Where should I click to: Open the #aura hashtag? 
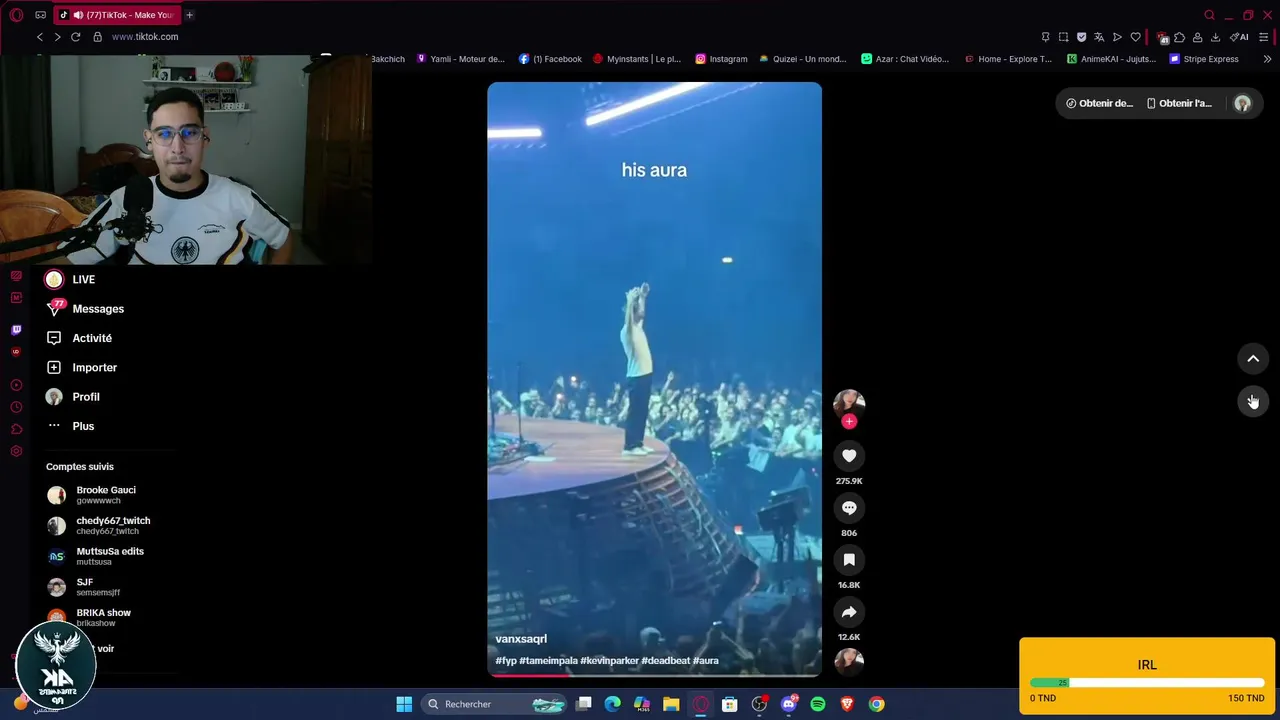click(706, 661)
